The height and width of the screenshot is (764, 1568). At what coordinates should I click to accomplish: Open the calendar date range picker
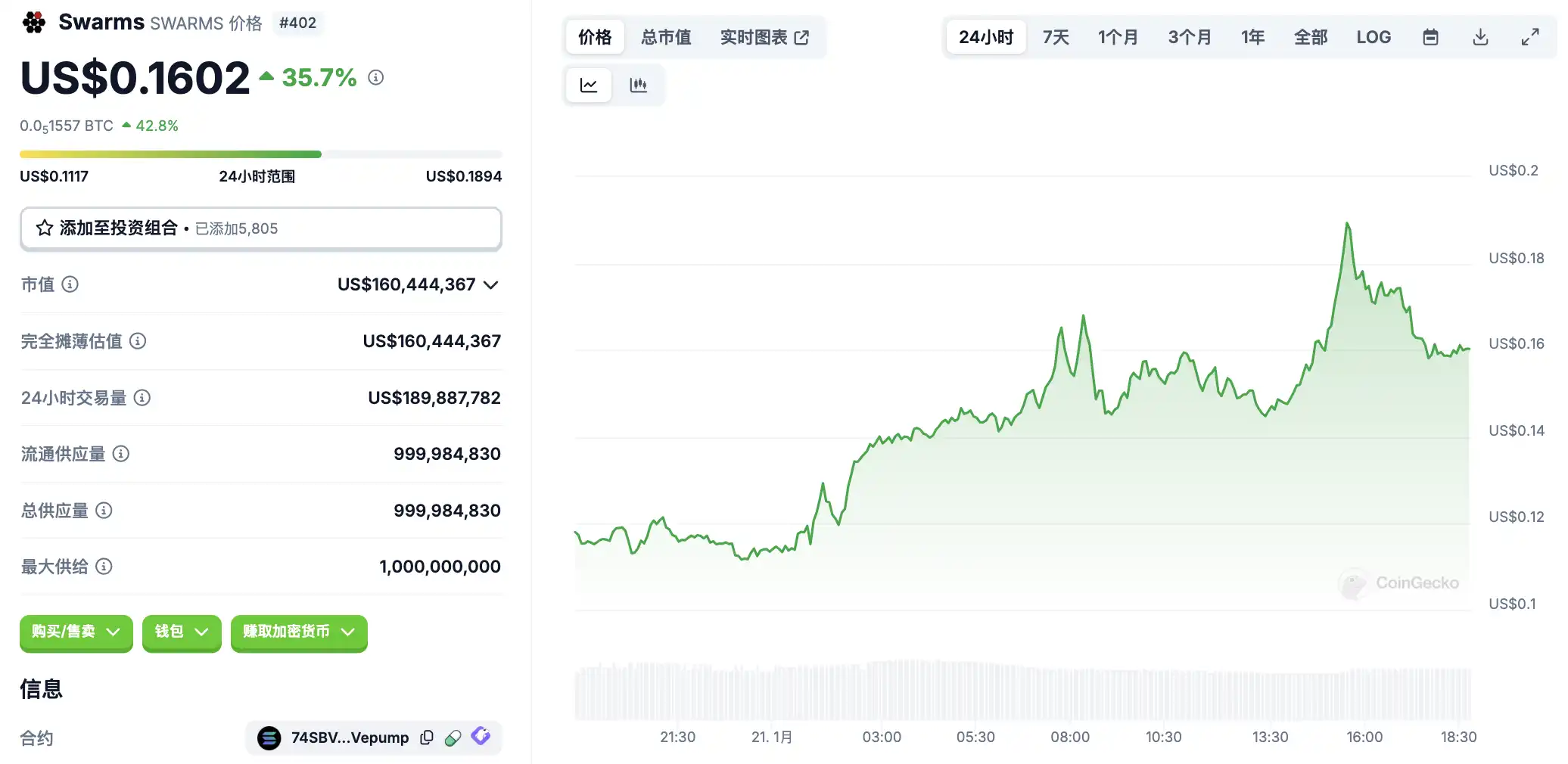pos(1430,37)
